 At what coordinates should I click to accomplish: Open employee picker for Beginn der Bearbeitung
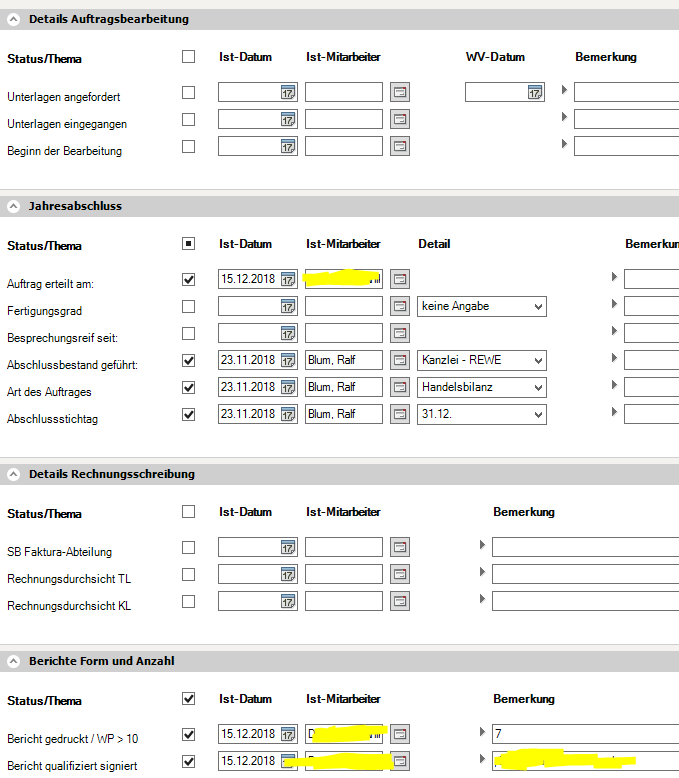pos(400,146)
